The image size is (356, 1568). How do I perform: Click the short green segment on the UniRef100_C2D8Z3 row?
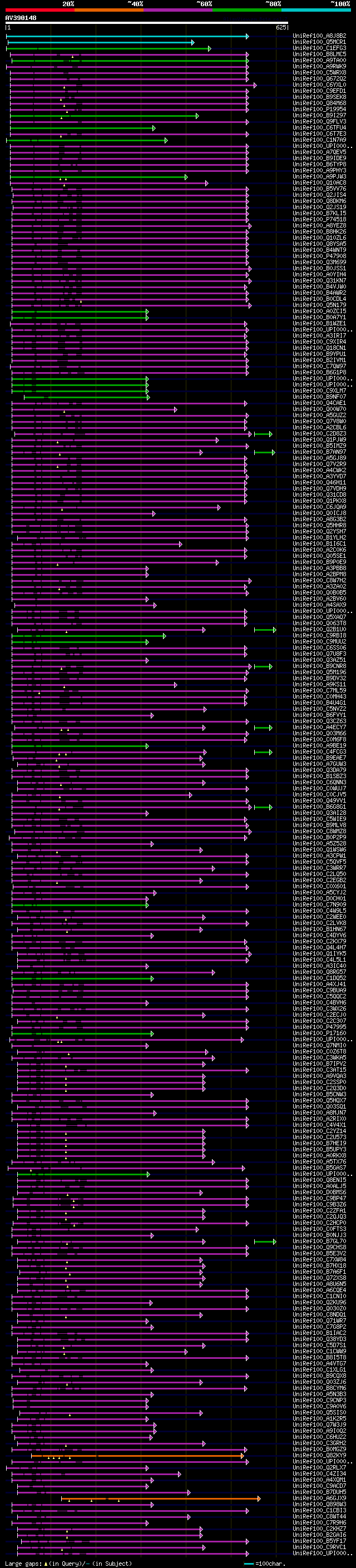click(x=263, y=434)
